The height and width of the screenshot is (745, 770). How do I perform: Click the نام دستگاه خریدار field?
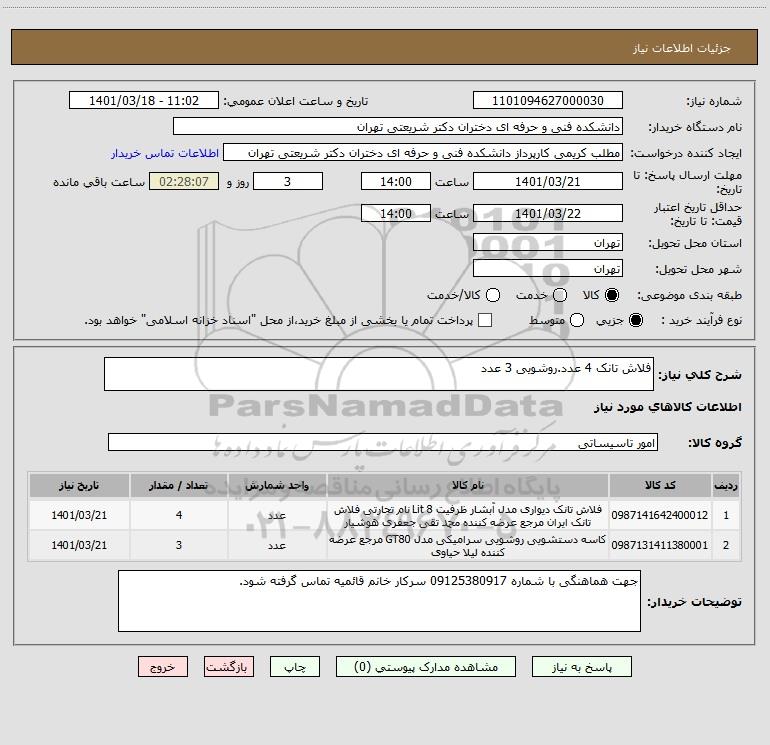pos(398,126)
